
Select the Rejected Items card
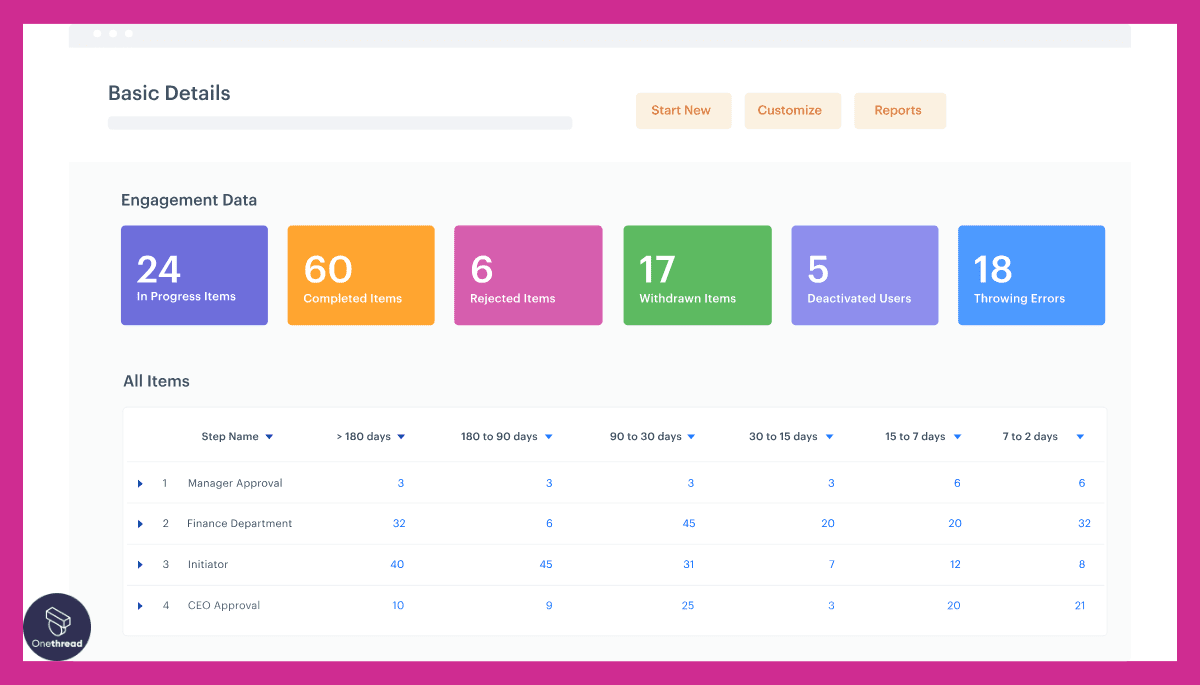click(x=528, y=275)
